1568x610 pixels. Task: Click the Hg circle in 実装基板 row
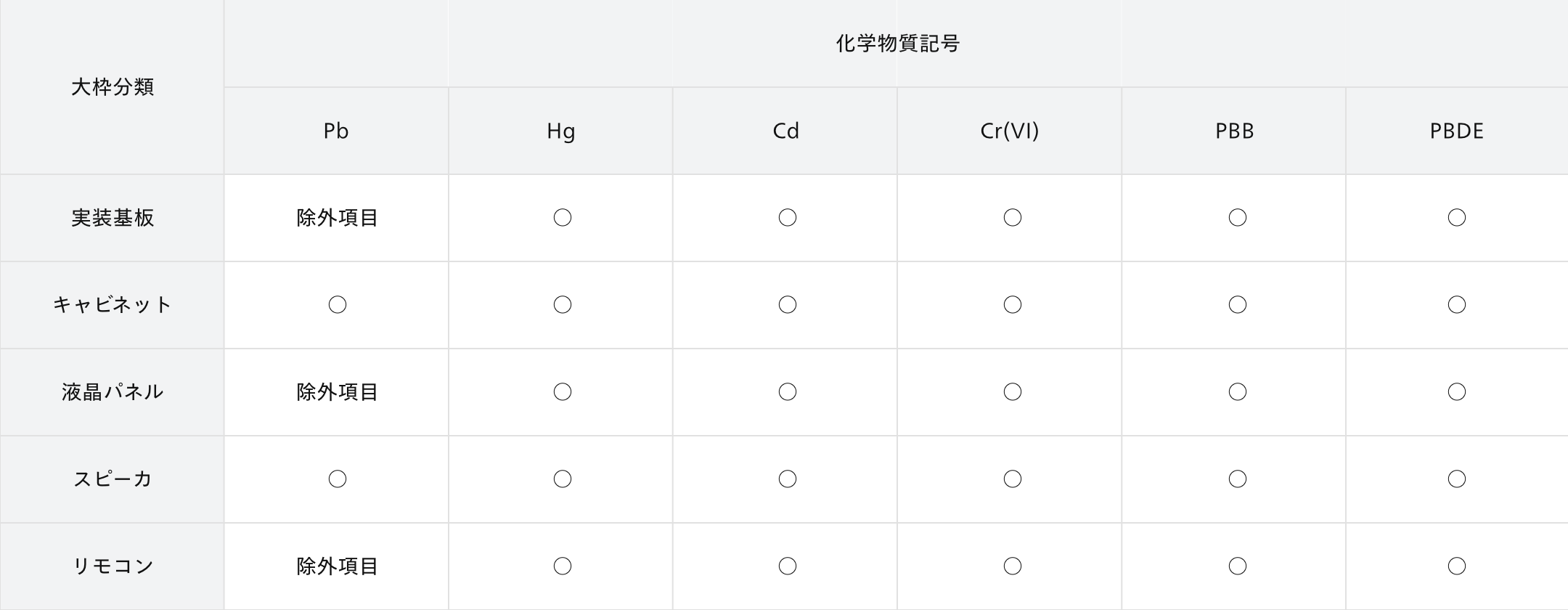(563, 218)
